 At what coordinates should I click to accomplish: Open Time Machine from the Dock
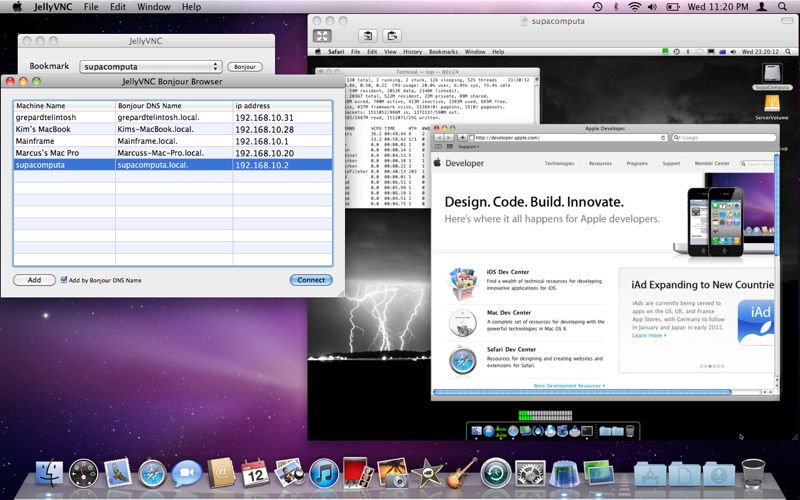coord(495,473)
